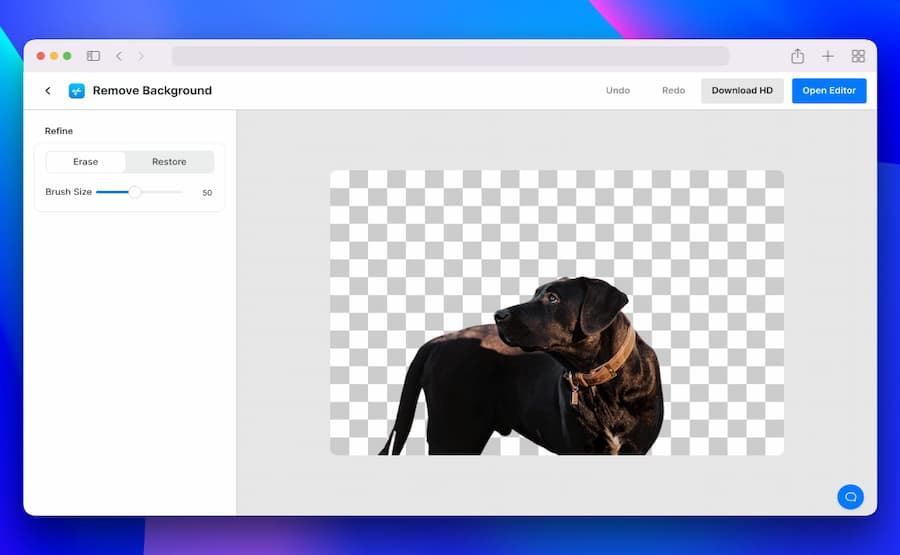The width and height of the screenshot is (900, 555).
Task: Toggle the browser sidebar icon
Action: tap(93, 56)
